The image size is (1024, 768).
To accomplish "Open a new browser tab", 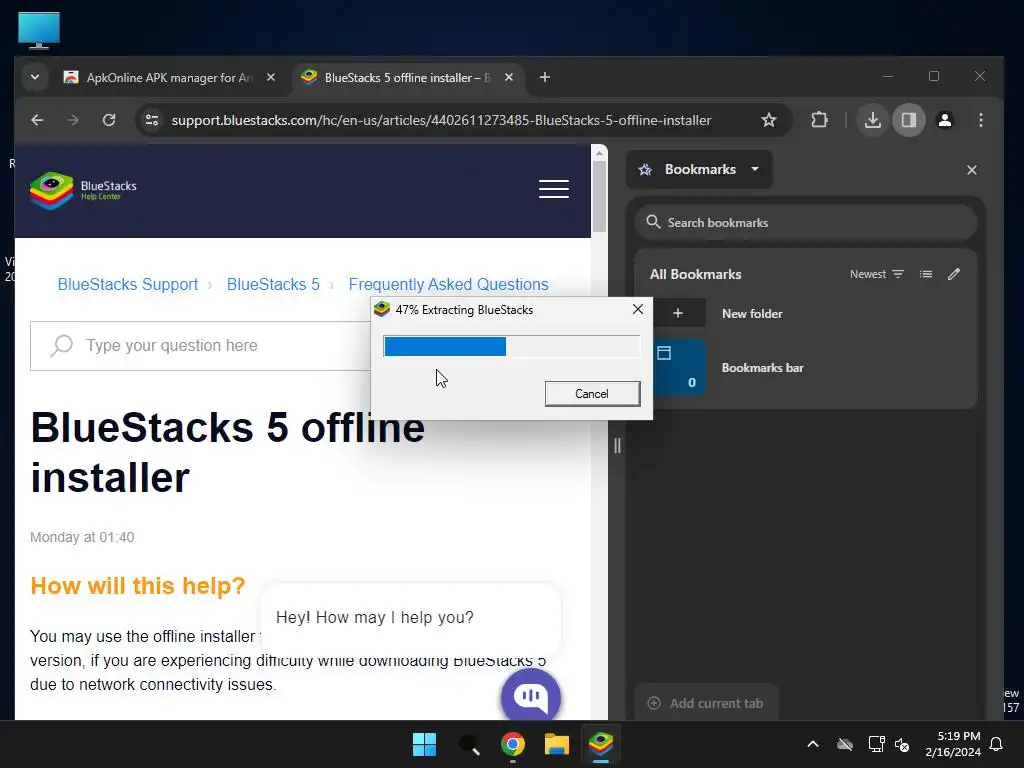I will pos(545,78).
